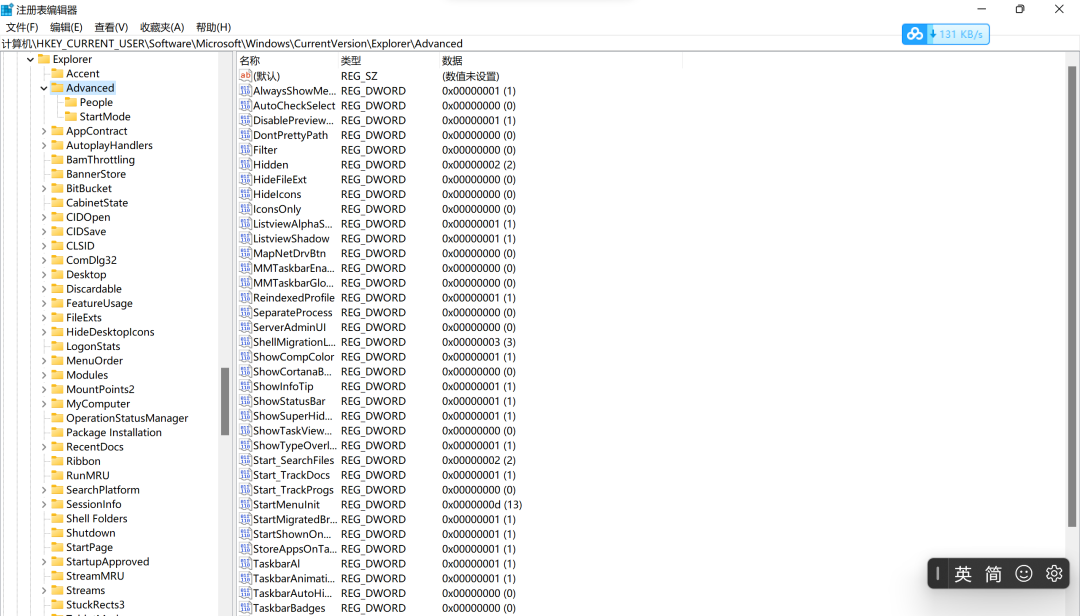Collapse the Explorer tree node

click(x=30, y=59)
